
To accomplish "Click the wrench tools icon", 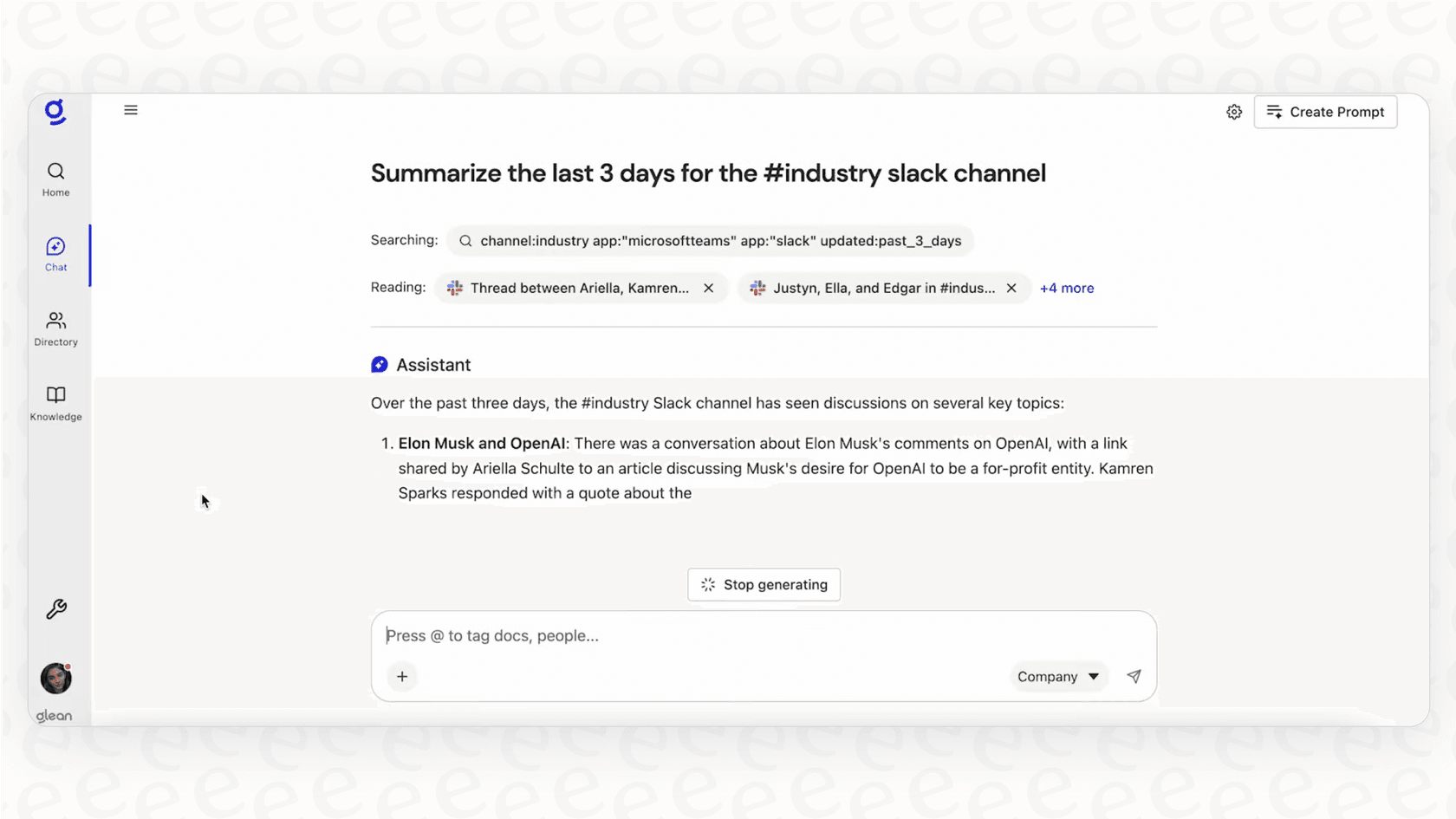I will tap(55, 608).
